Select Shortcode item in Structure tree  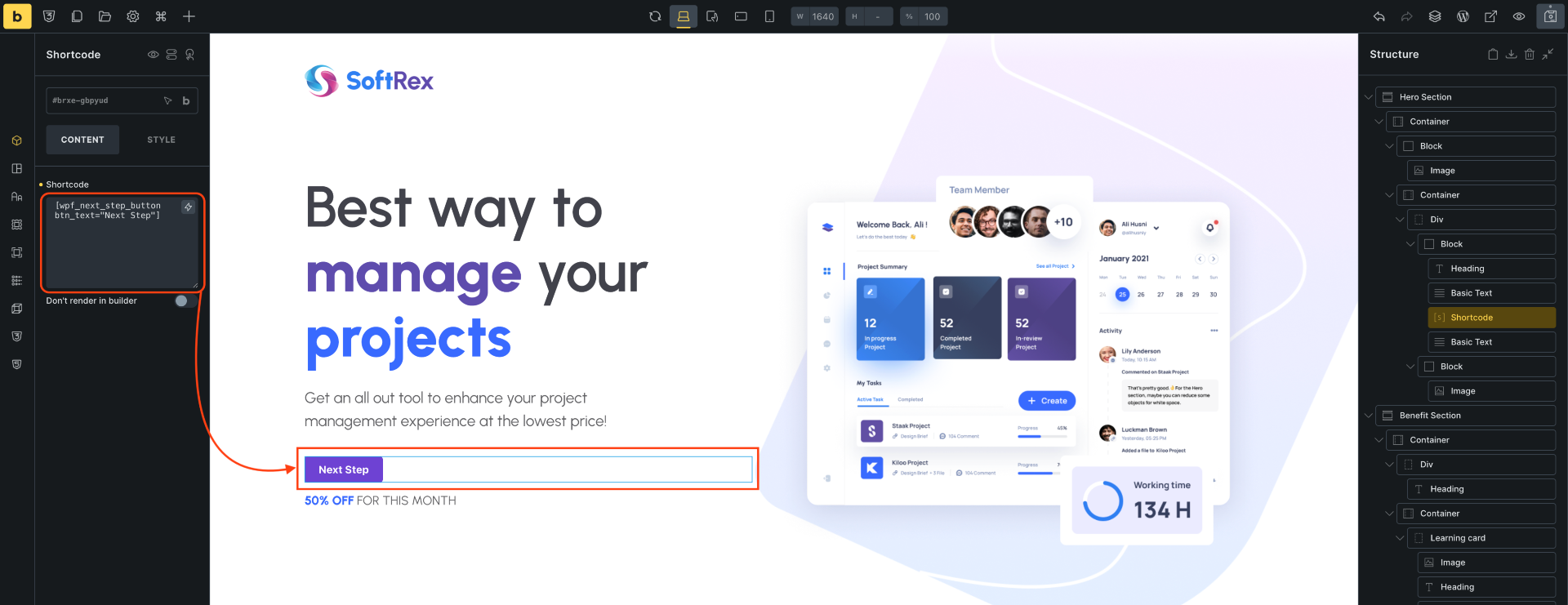click(x=1491, y=318)
